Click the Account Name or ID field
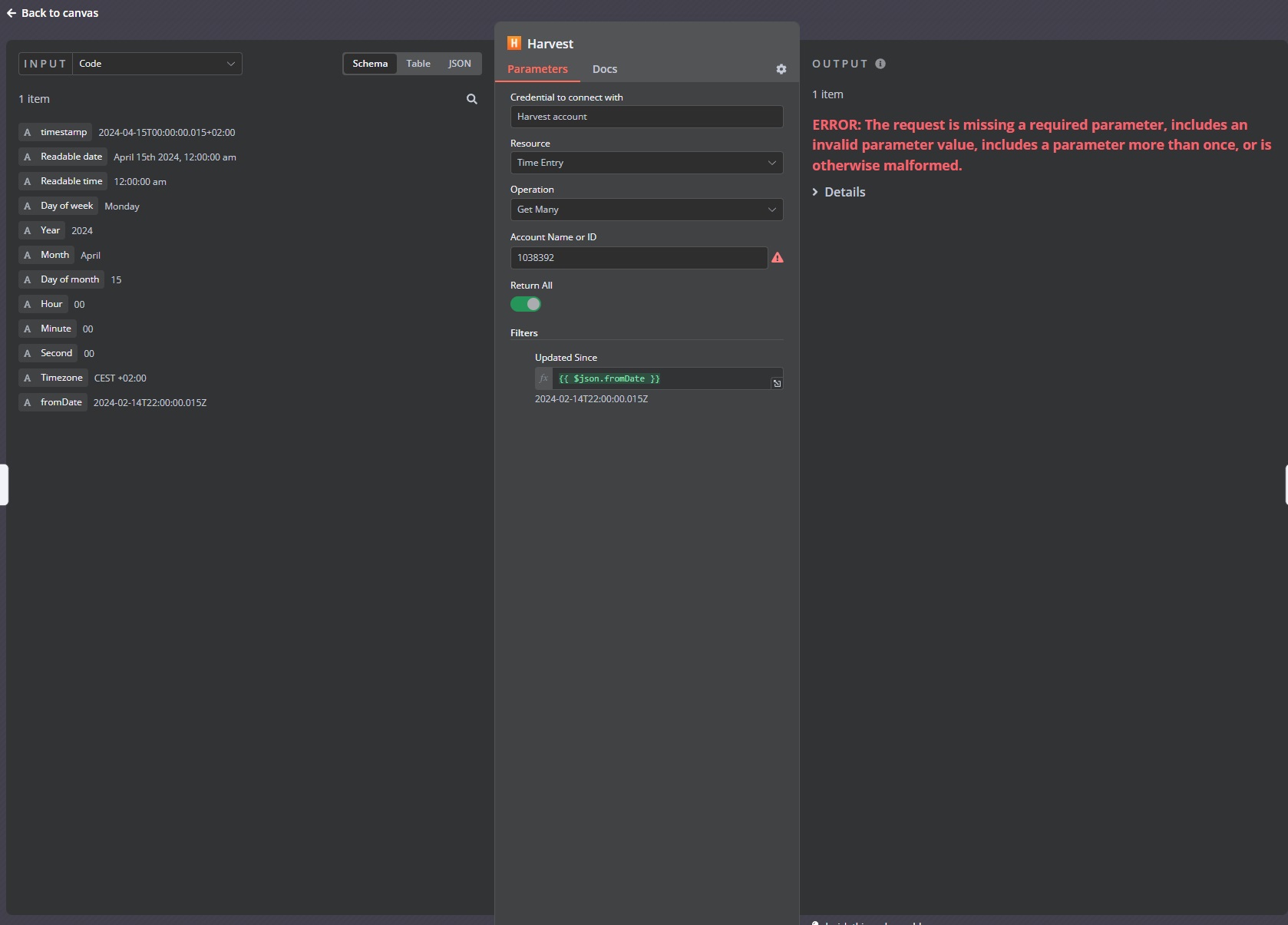 pyautogui.click(x=639, y=258)
